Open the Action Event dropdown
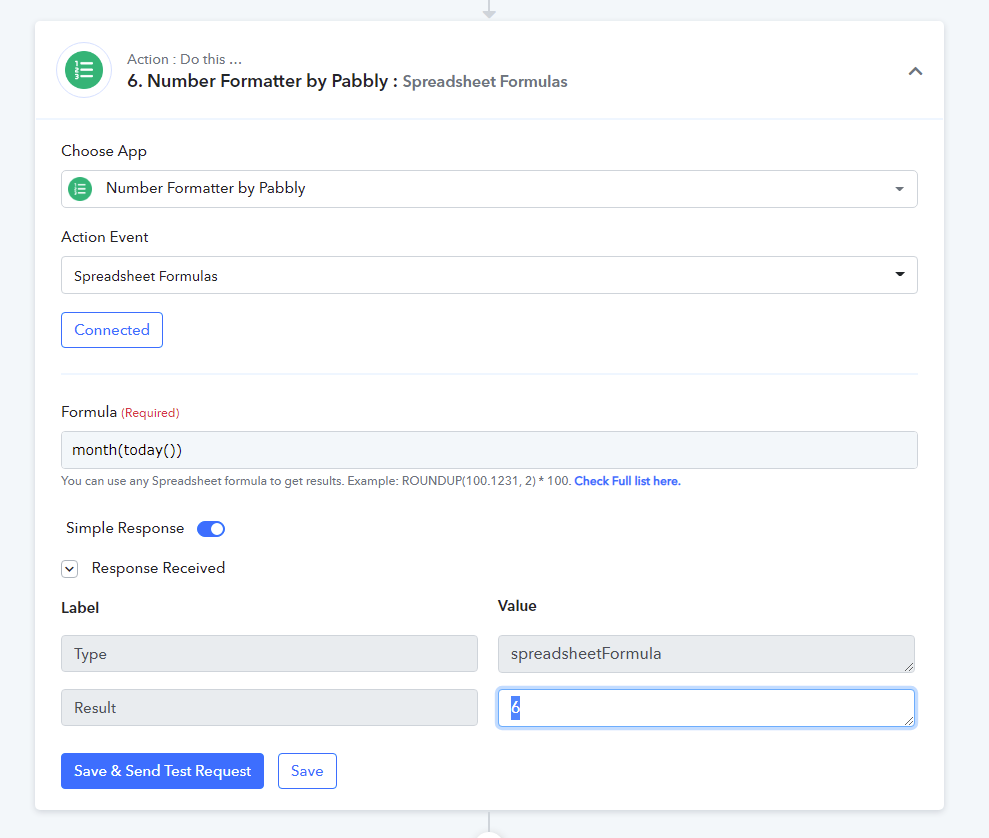 tap(489, 275)
